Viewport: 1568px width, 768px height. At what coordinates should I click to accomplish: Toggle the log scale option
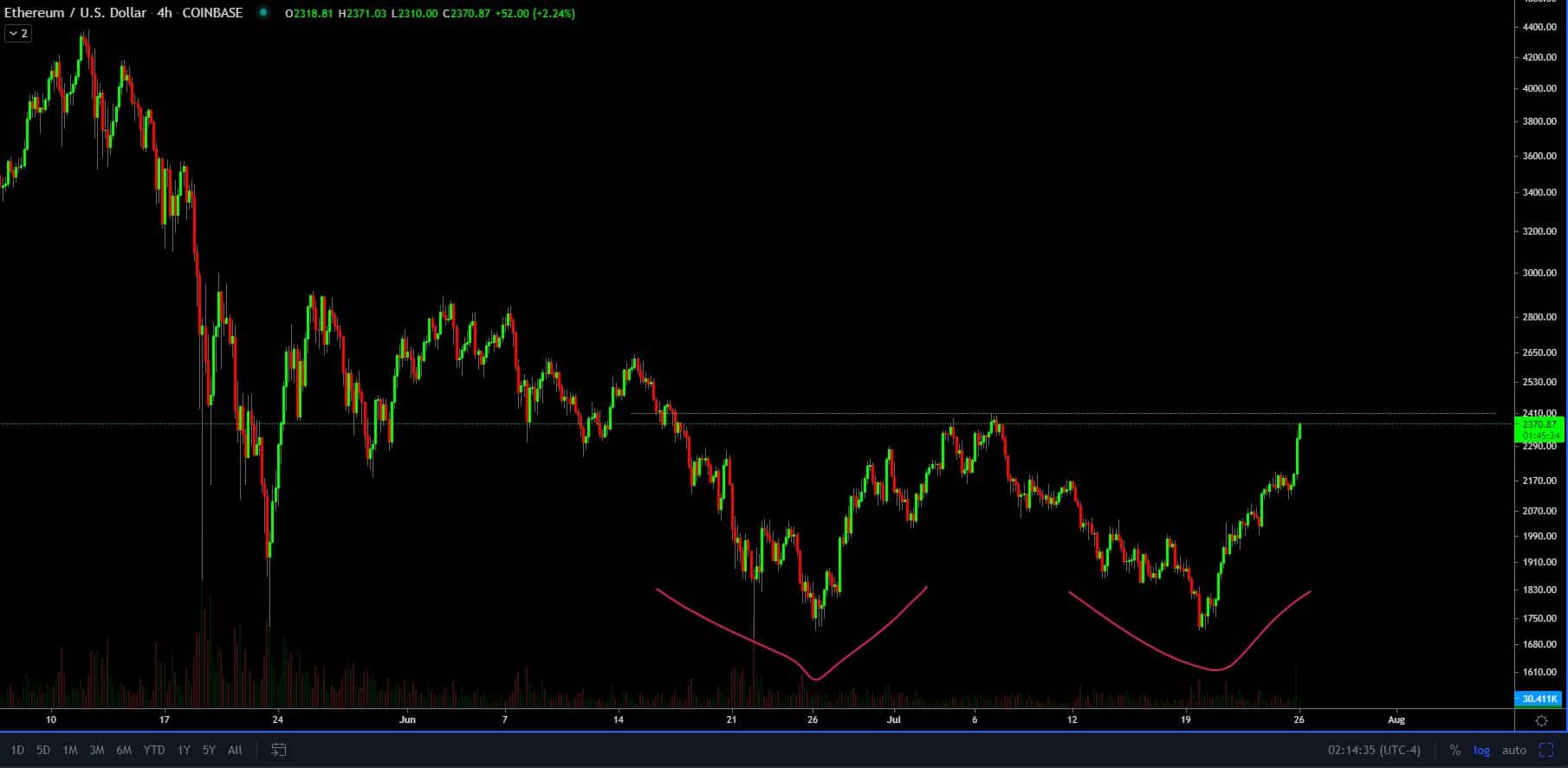(x=1482, y=750)
